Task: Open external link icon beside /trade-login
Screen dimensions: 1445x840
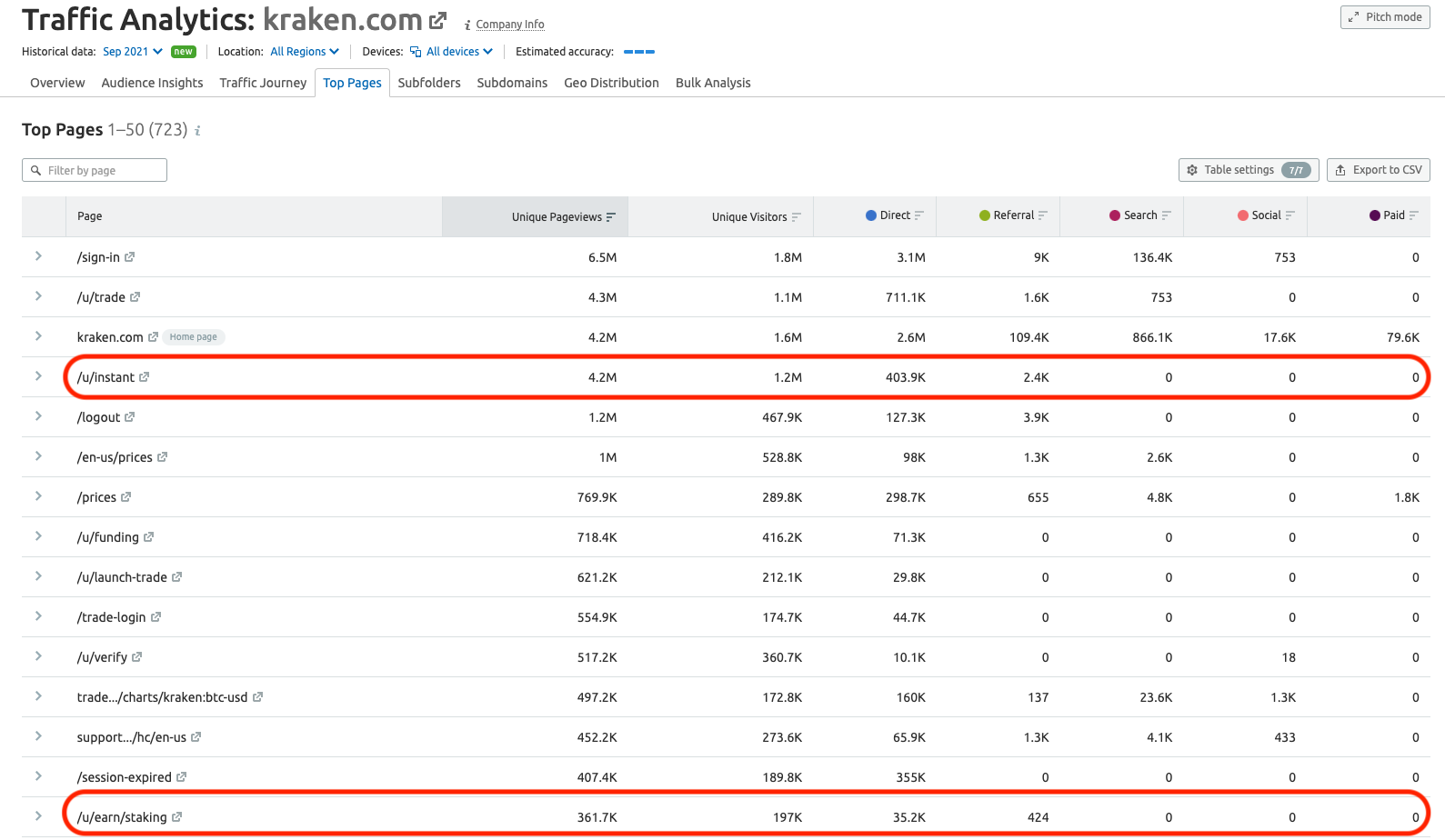Action: click(156, 617)
